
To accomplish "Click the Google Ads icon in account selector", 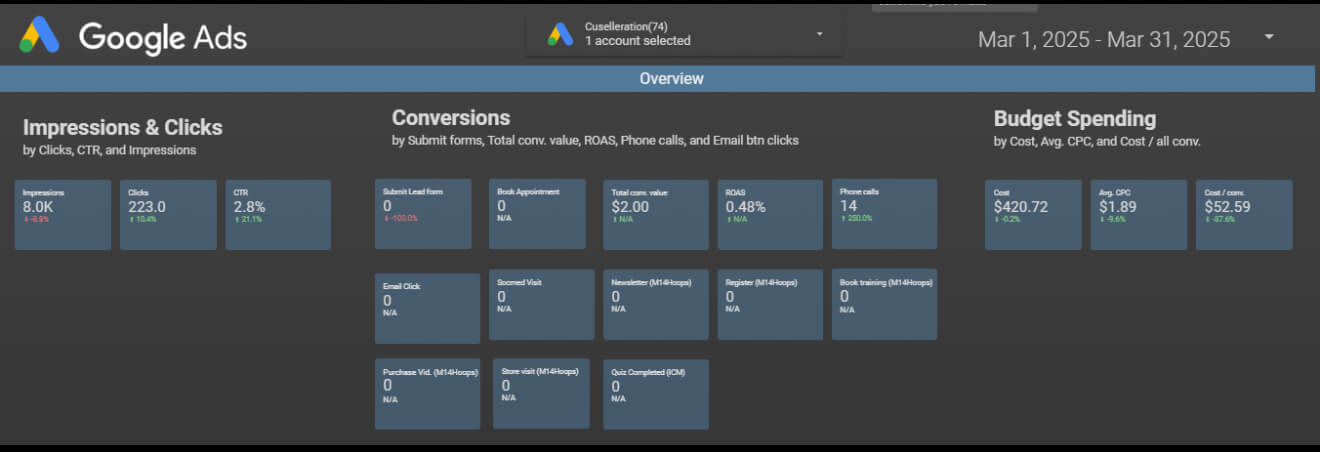I will 559,34.
